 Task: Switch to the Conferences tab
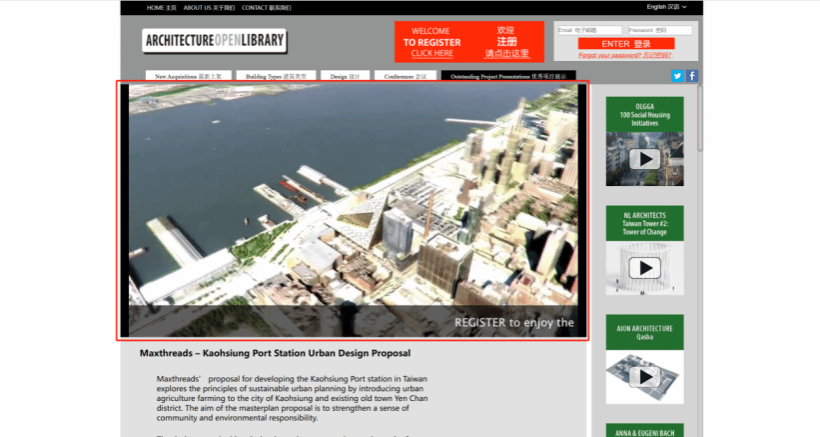405,76
